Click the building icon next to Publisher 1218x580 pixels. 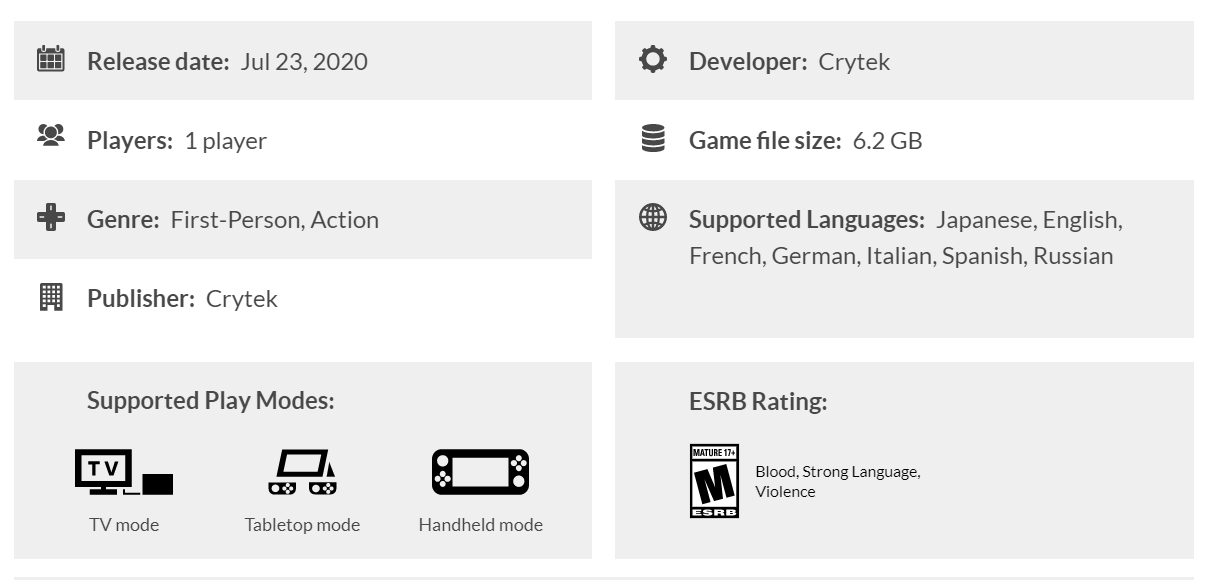(51, 297)
